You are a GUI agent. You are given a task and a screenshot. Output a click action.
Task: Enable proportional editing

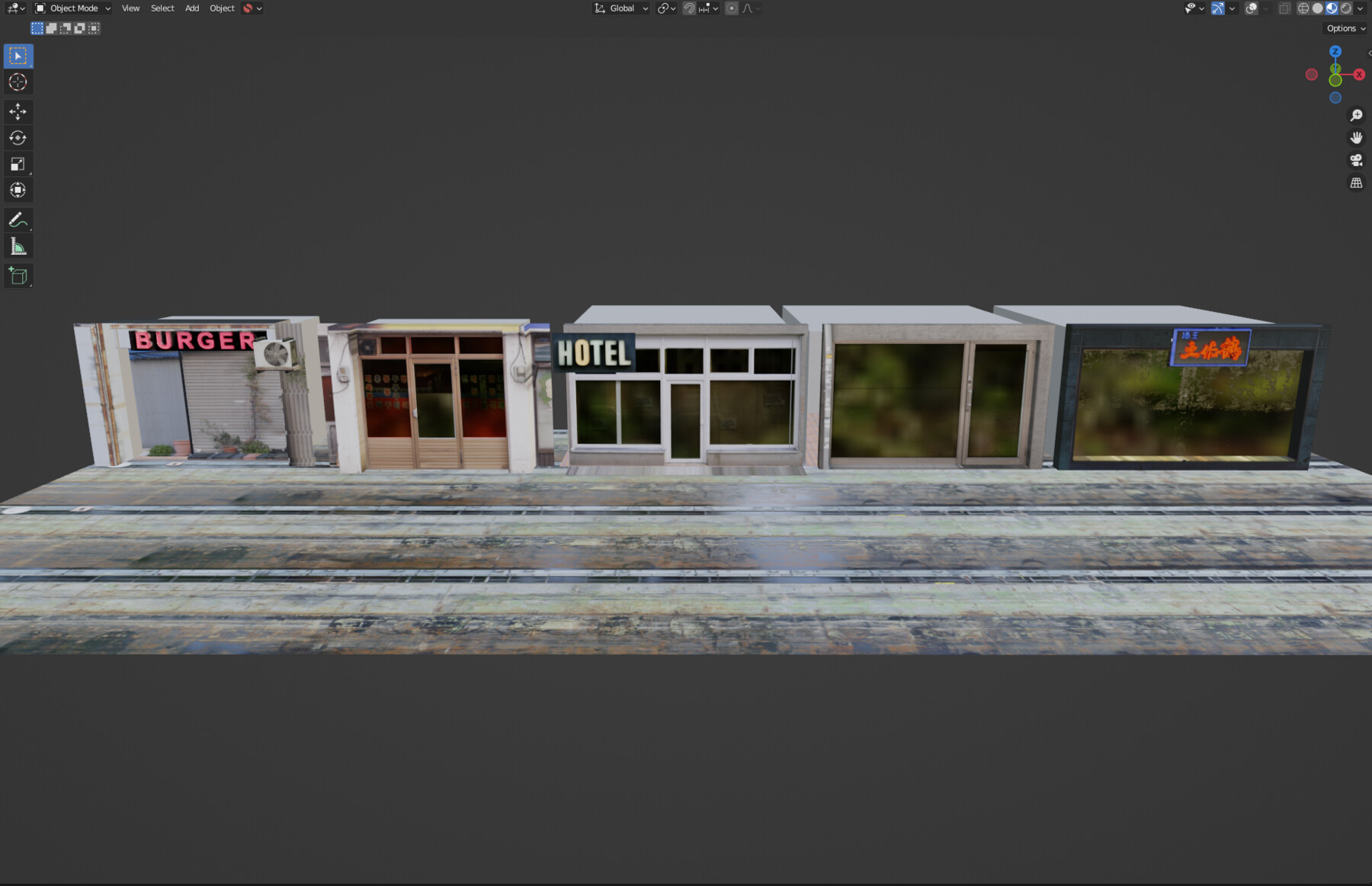(x=730, y=8)
